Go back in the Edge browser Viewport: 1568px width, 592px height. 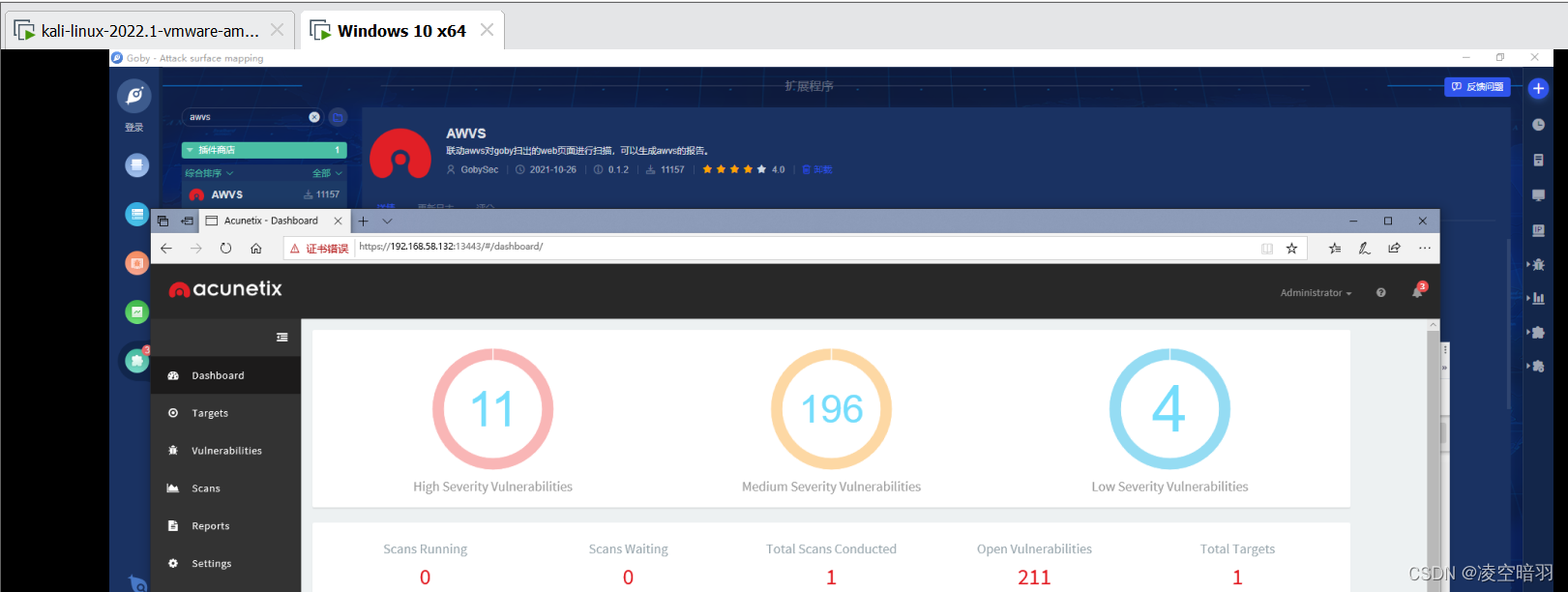coord(166,249)
